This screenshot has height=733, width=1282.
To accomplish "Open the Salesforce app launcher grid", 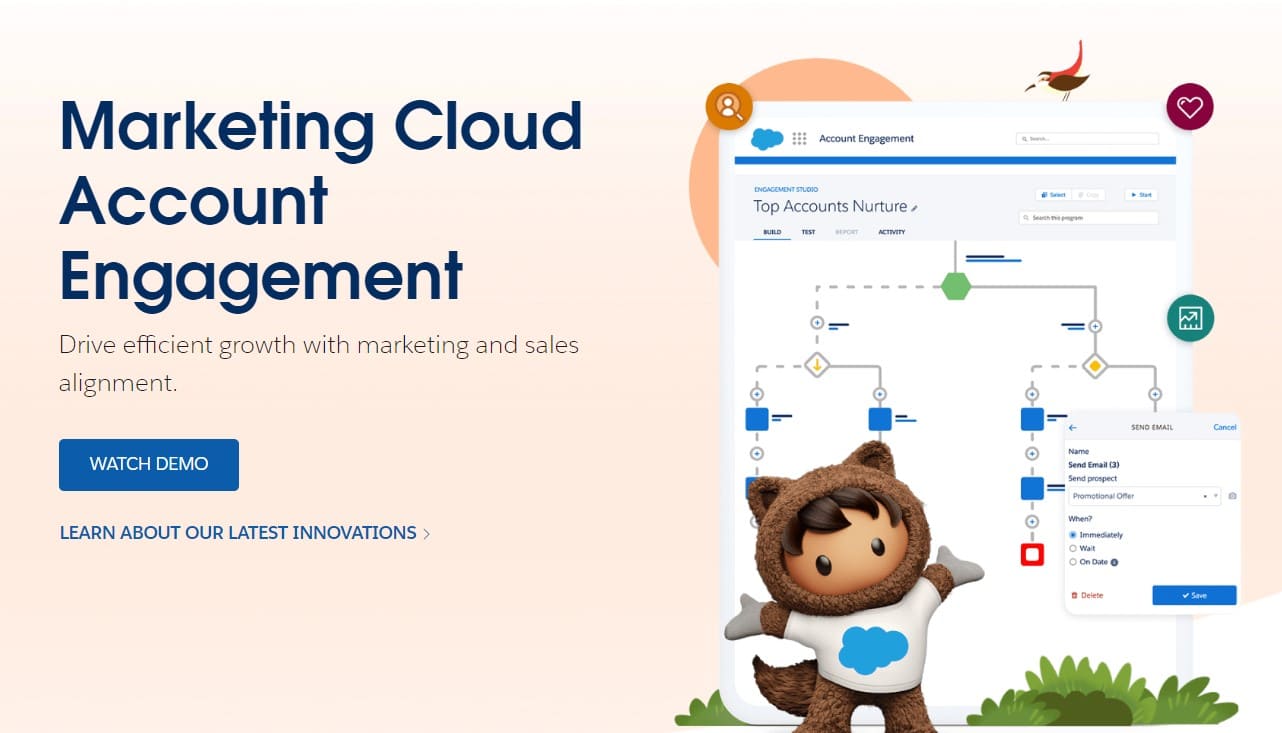I will 798,139.
